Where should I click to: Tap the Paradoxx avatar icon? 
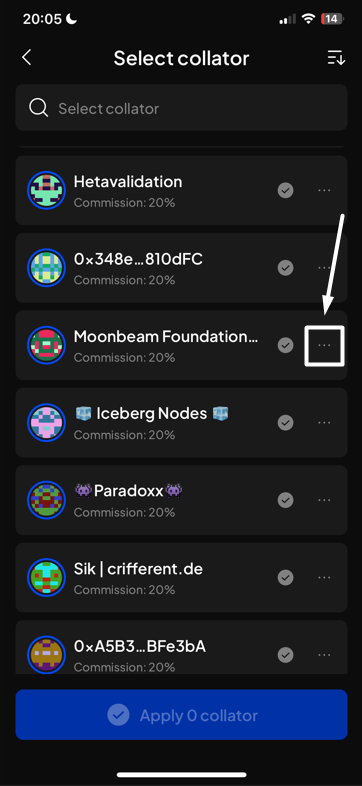coord(46,500)
